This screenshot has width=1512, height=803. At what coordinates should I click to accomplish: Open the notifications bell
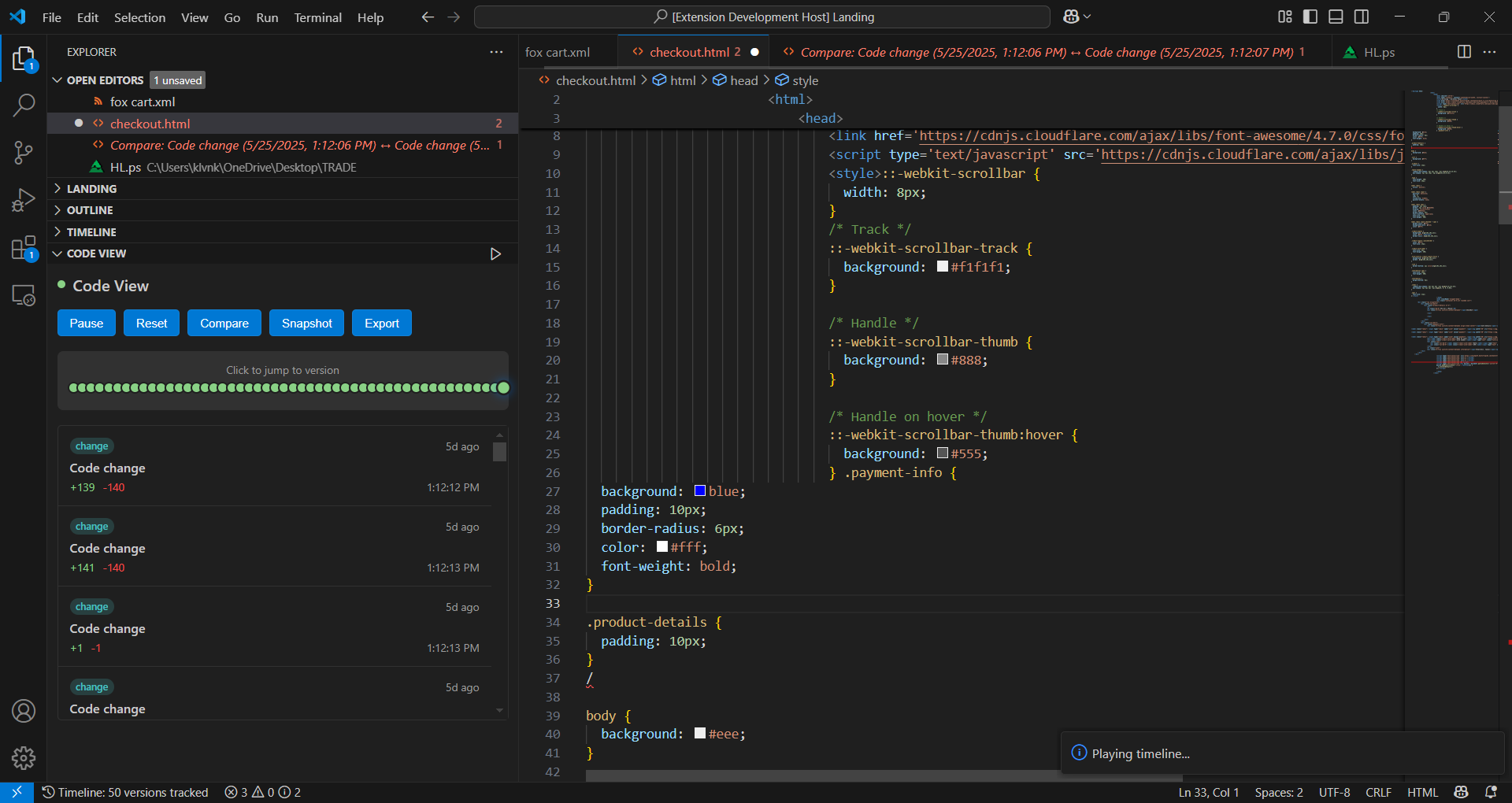pos(1491,792)
